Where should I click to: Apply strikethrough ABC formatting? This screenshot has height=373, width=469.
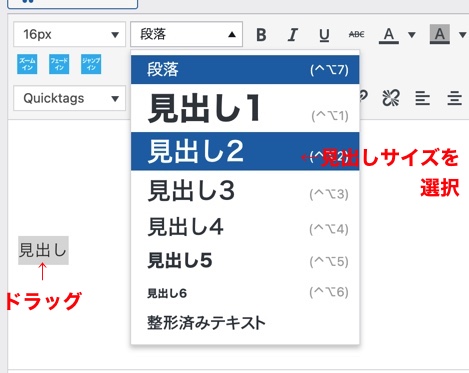coord(356,34)
